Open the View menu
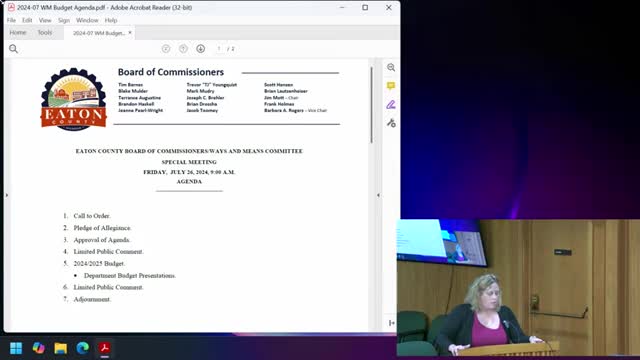 point(45,20)
